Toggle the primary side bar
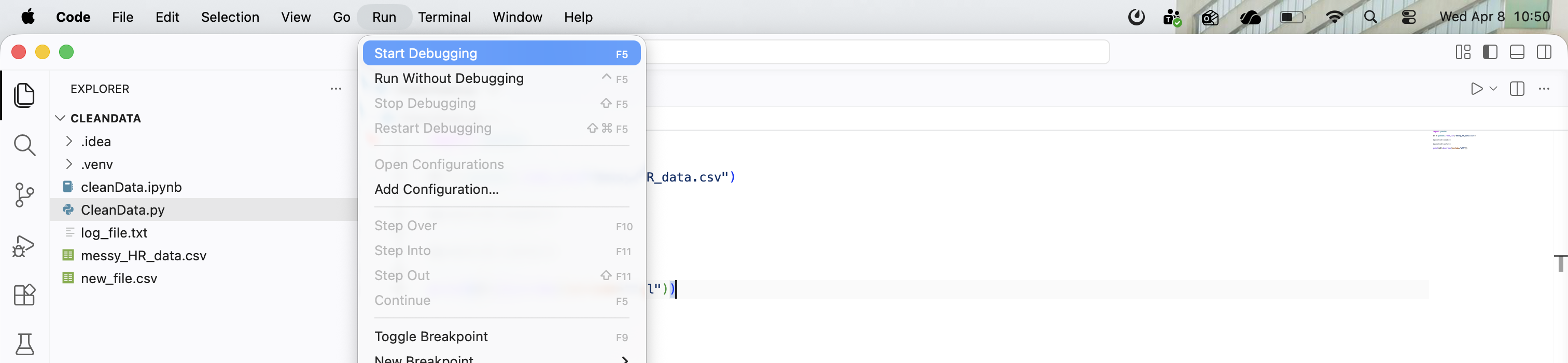Image resolution: width=1568 pixels, height=363 pixels. pos(1490,52)
